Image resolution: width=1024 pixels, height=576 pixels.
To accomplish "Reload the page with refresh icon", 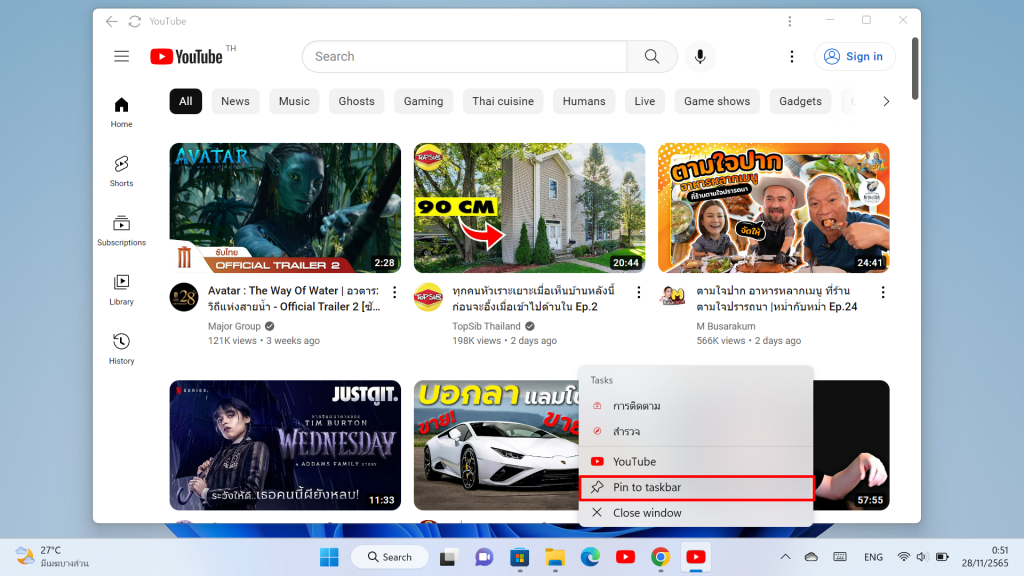I will pyautogui.click(x=135, y=22).
